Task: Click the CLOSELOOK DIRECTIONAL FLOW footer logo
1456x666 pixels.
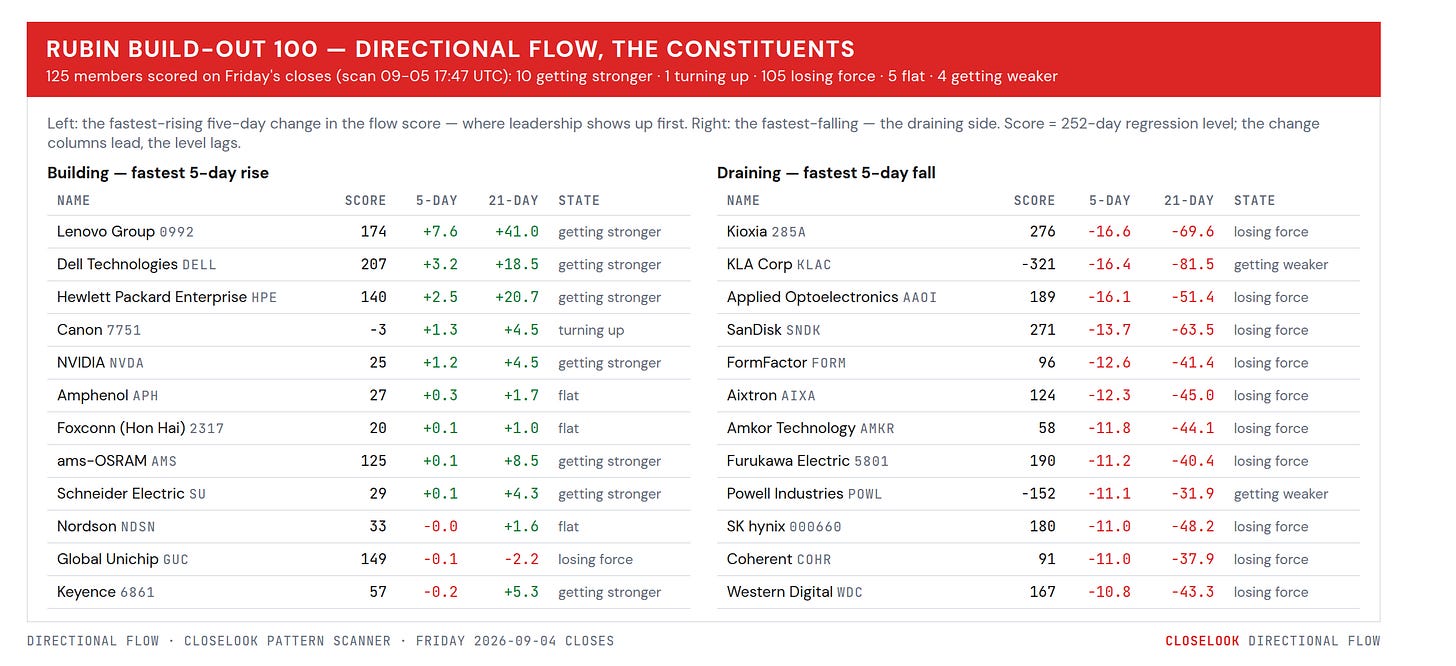Action: 1272,641
